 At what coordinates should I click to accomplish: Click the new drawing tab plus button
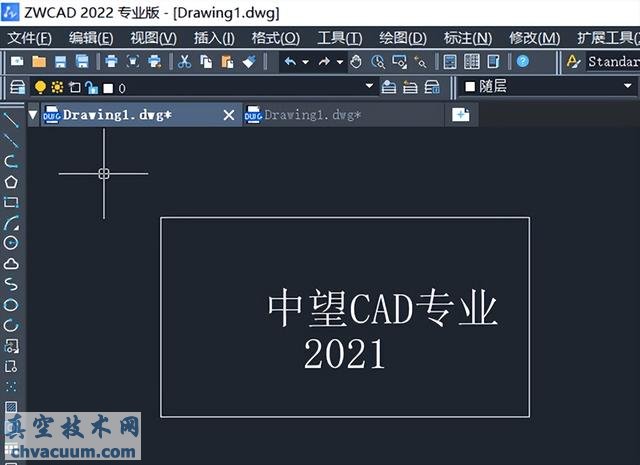[461, 115]
